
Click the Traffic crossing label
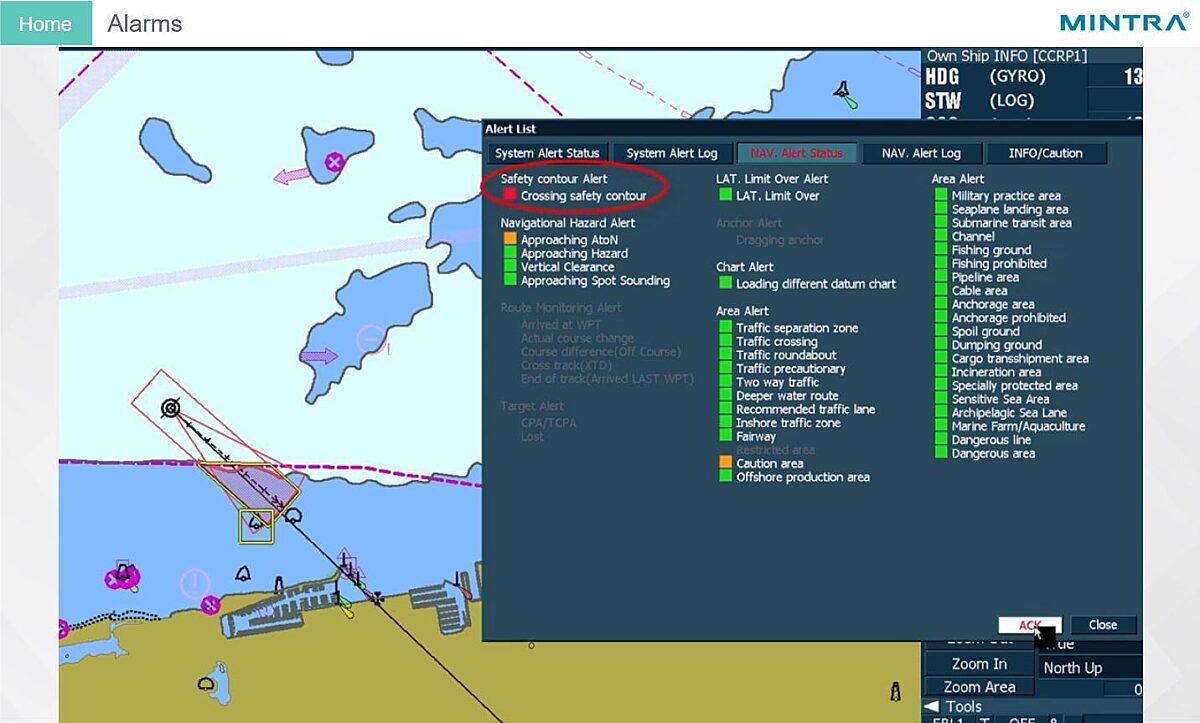click(x=776, y=342)
